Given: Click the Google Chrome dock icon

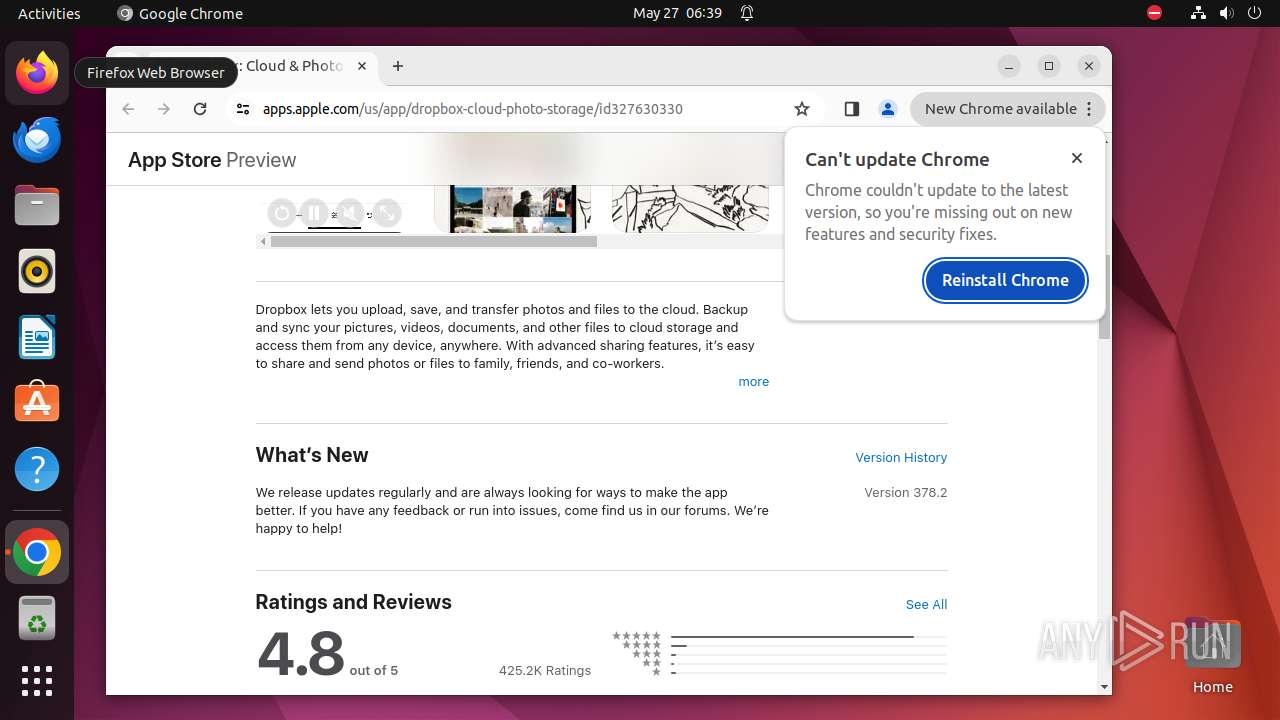Looking at the screenshot, I should tap(37, 552).
